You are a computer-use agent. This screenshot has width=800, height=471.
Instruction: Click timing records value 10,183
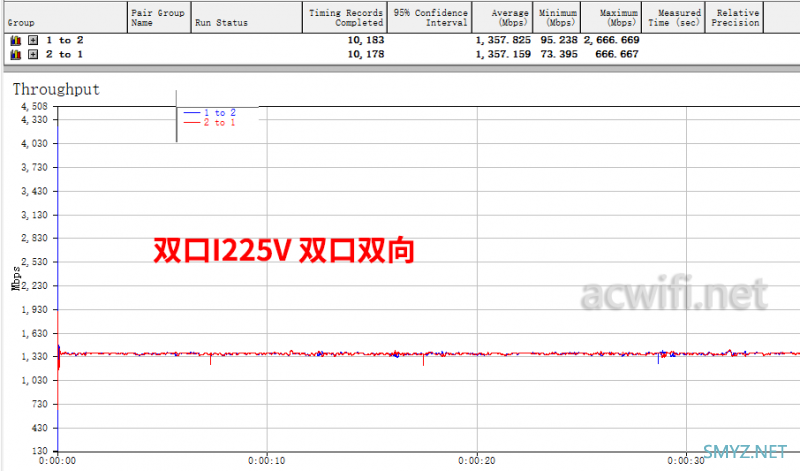[366, 40]
